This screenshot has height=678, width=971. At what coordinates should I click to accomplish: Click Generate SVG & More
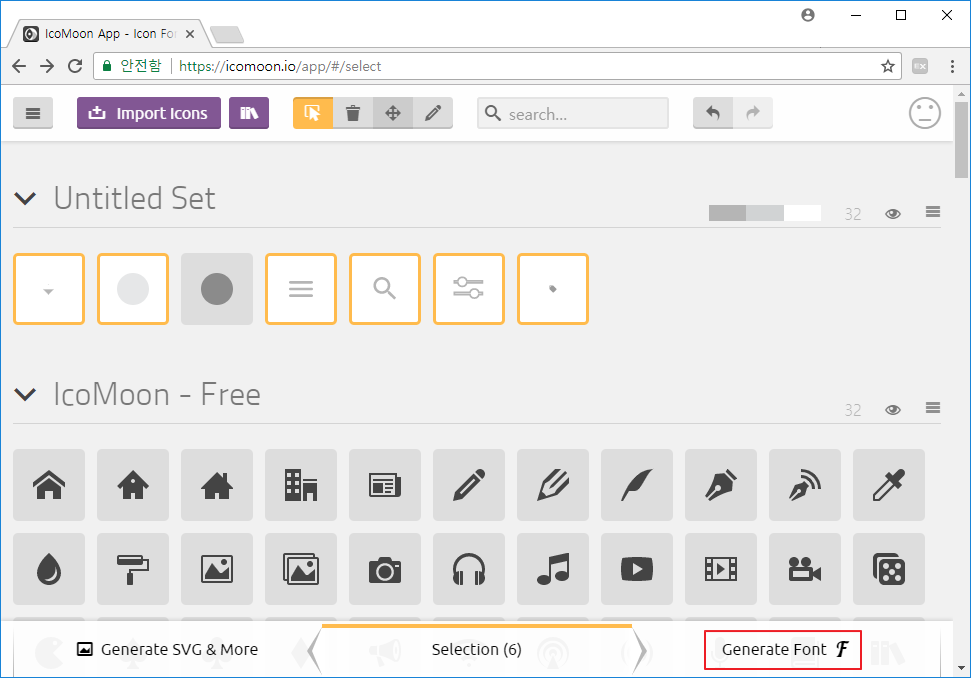coord(167,650)
